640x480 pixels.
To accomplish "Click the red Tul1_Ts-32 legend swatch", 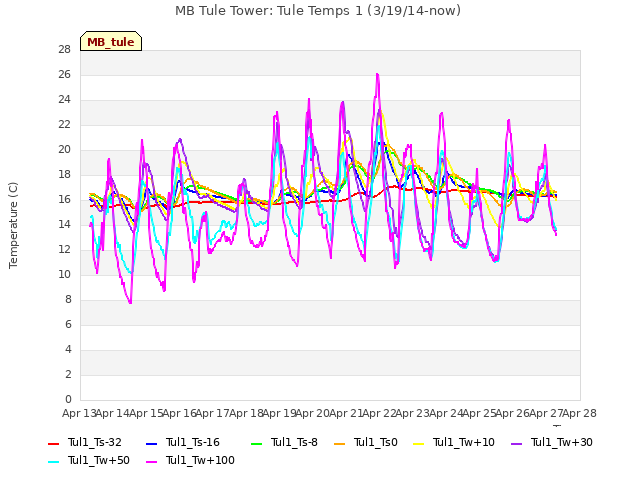I will (x=53, y=443).
